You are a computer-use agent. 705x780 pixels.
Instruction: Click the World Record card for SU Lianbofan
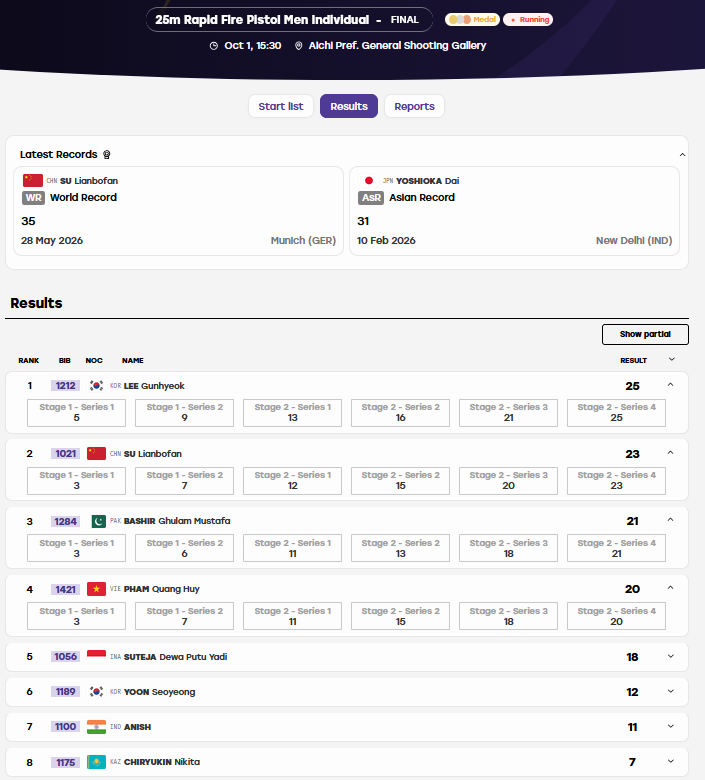[179, 211]
